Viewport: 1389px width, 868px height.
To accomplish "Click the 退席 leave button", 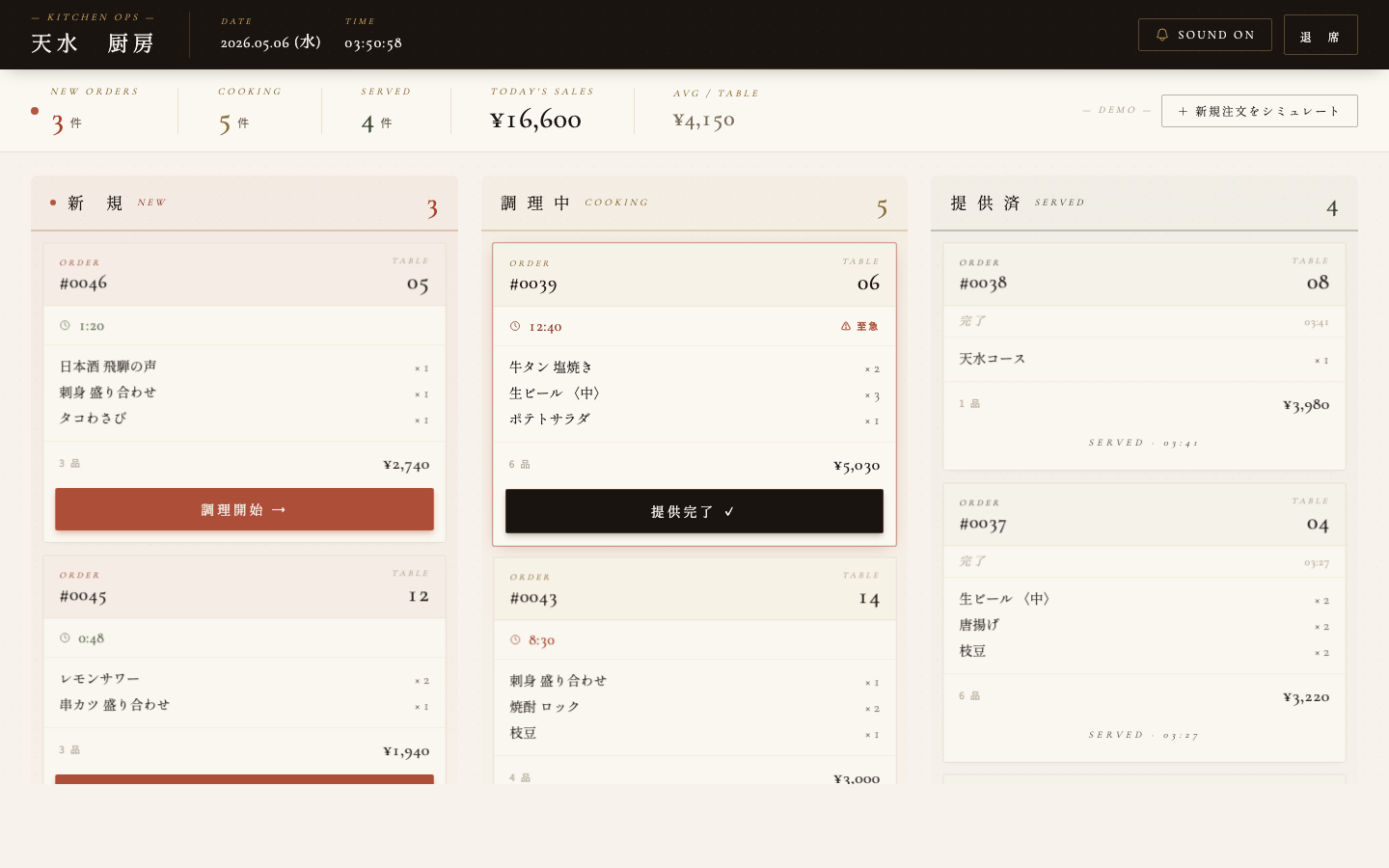I will (x=1321, y=35).
